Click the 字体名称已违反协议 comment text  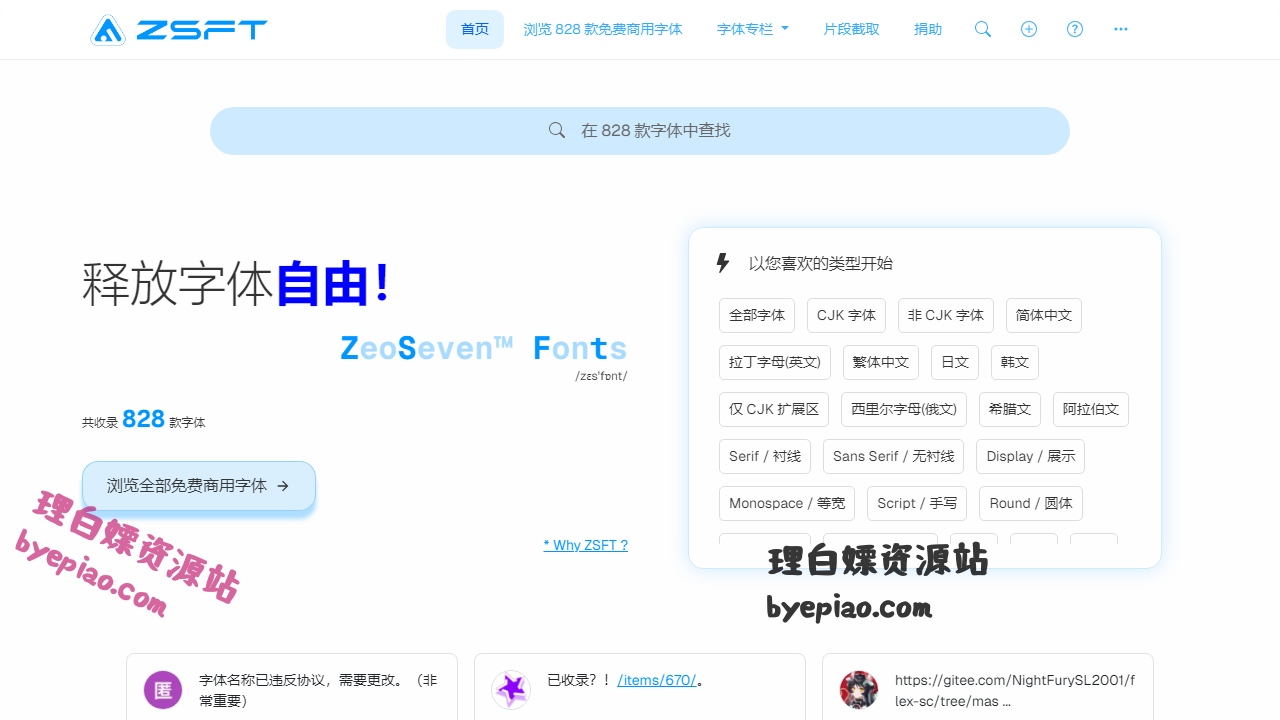[x=318, y=690]
